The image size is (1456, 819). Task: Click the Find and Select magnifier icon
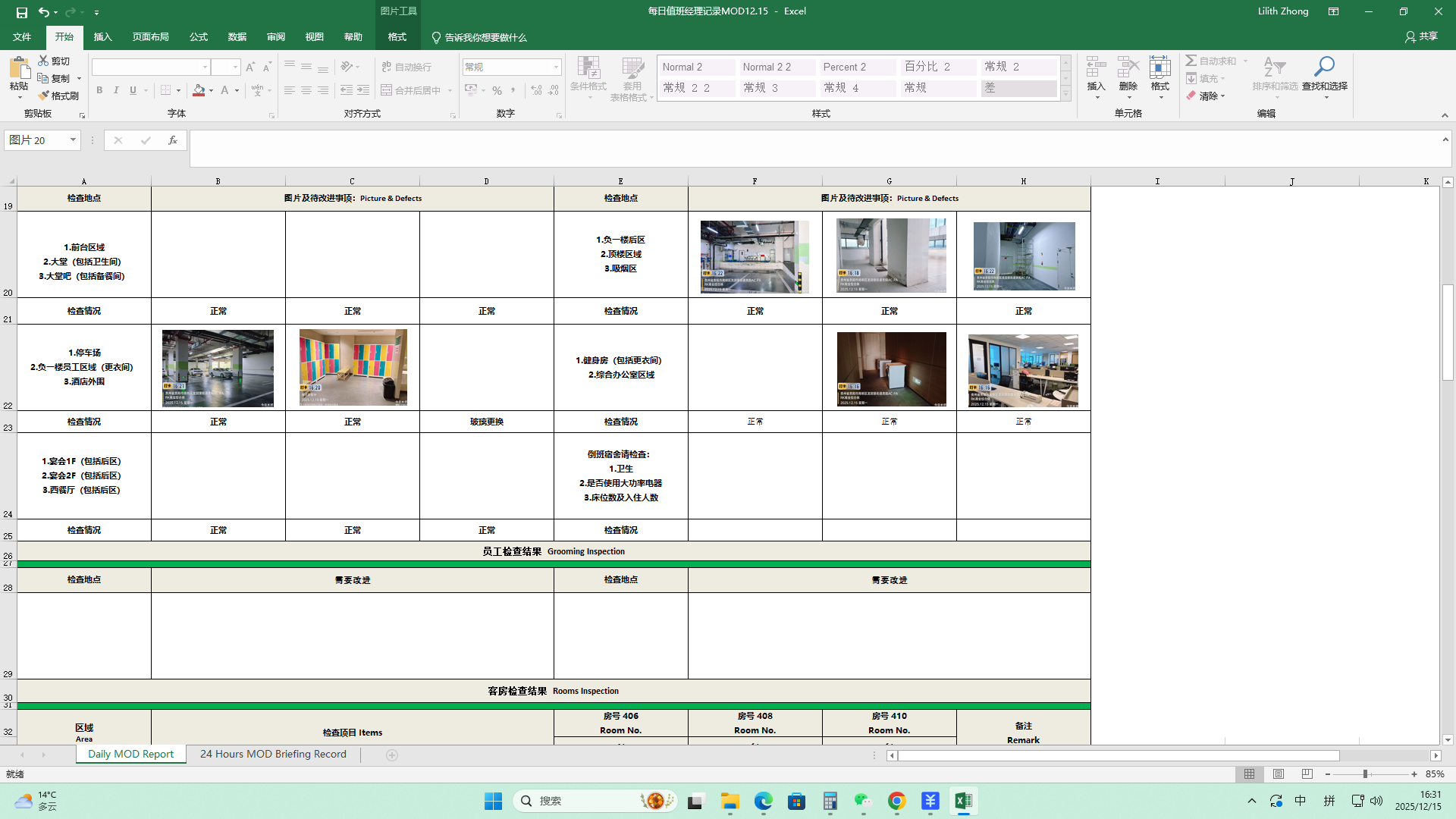click(1324, 67)
